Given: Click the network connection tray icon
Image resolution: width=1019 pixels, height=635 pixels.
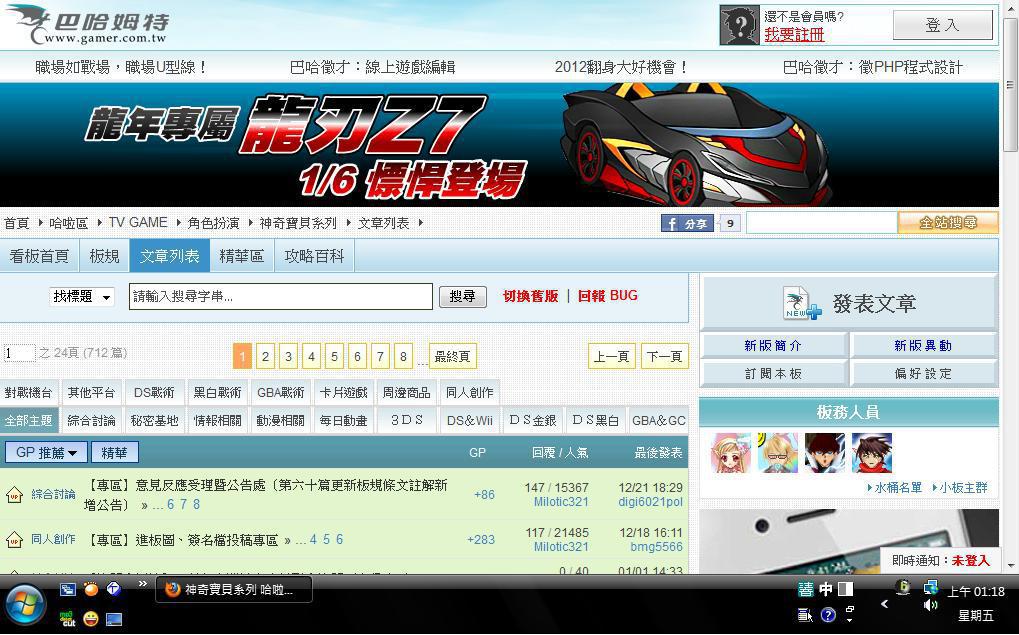Looking at the screenshot, I should pyautogui.click(x=931, y=587).
